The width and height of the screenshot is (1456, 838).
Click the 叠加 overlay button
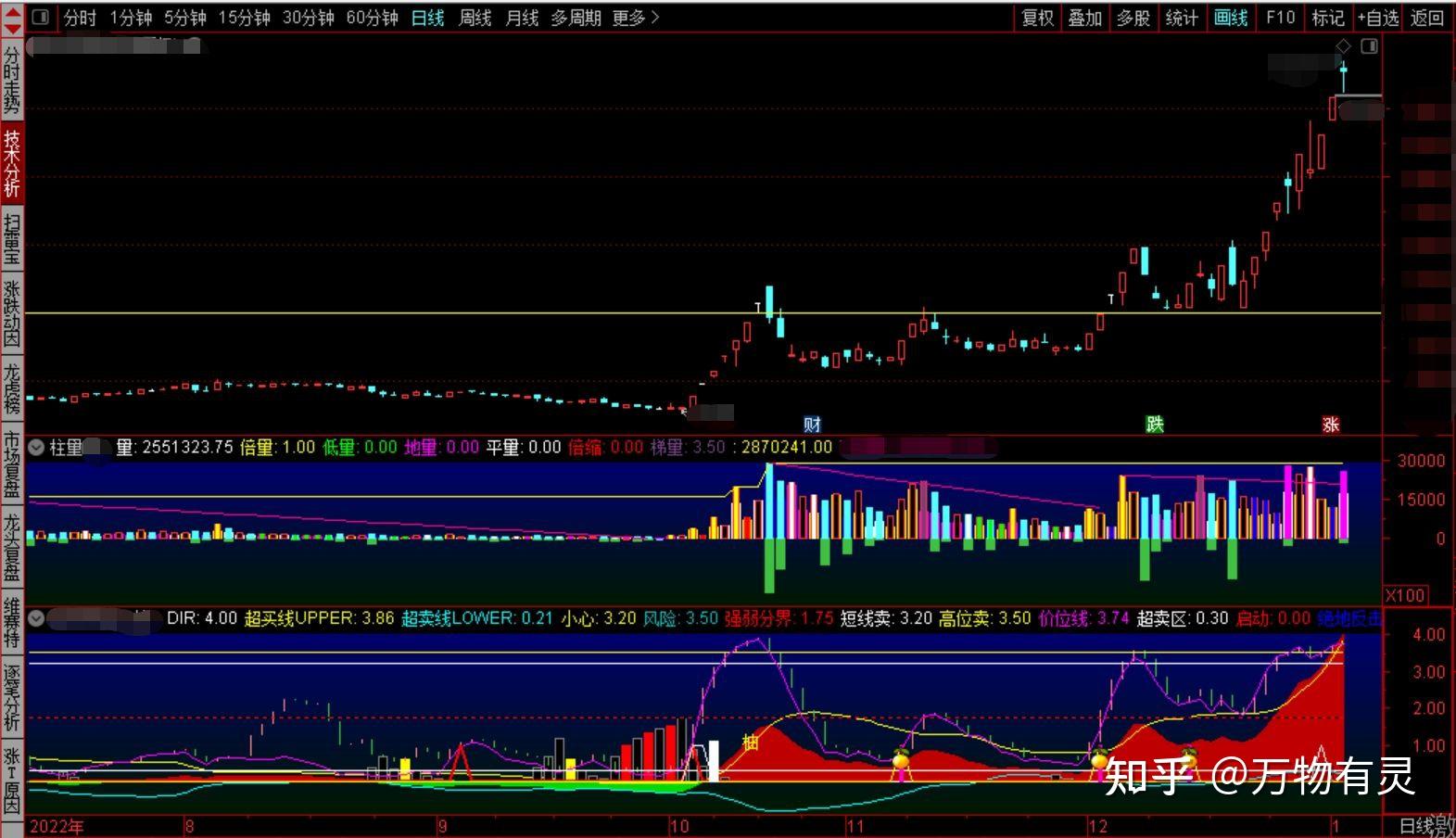(1085, 18)
